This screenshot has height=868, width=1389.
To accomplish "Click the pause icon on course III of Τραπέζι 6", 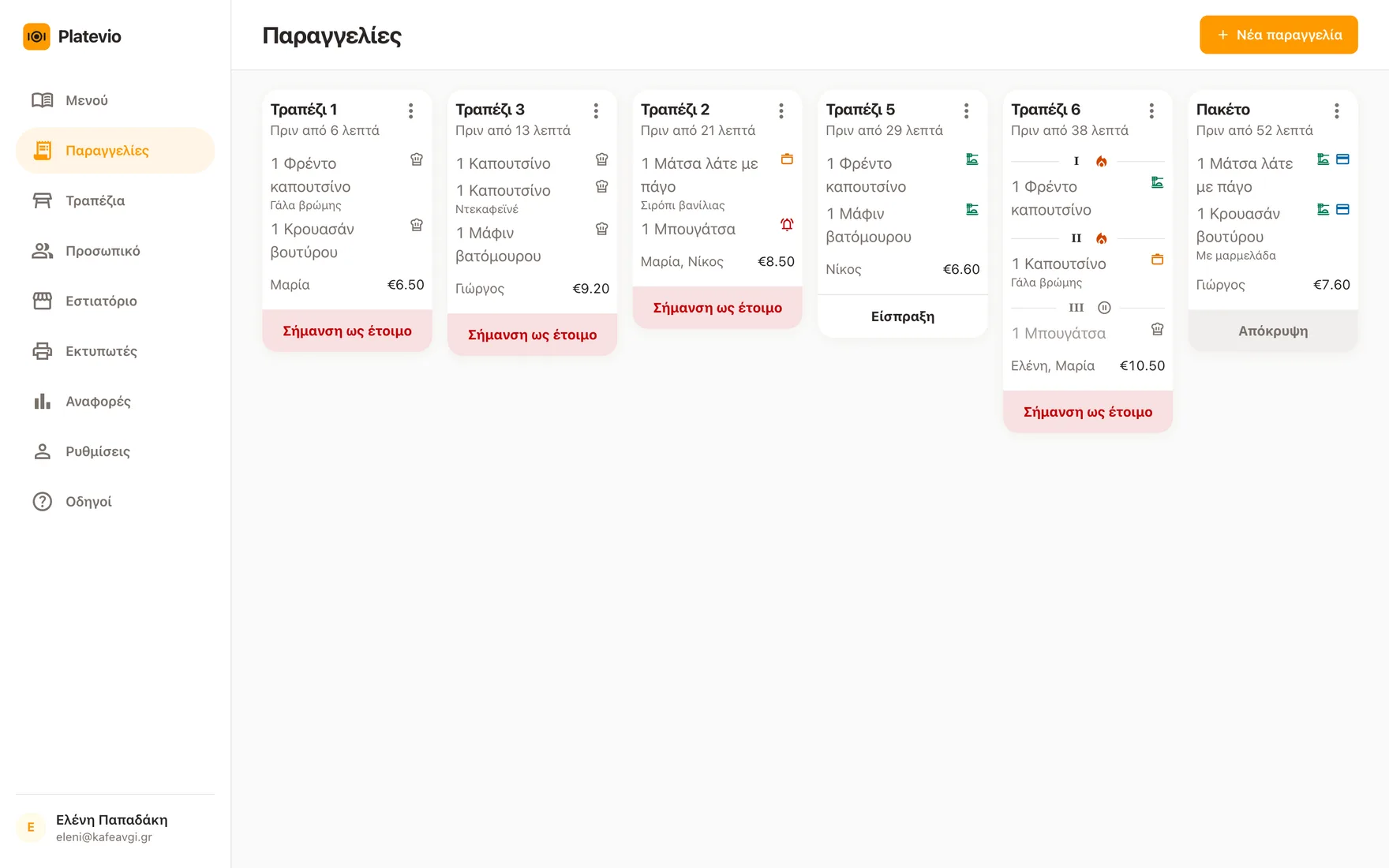I will [x=1104, y=308].
